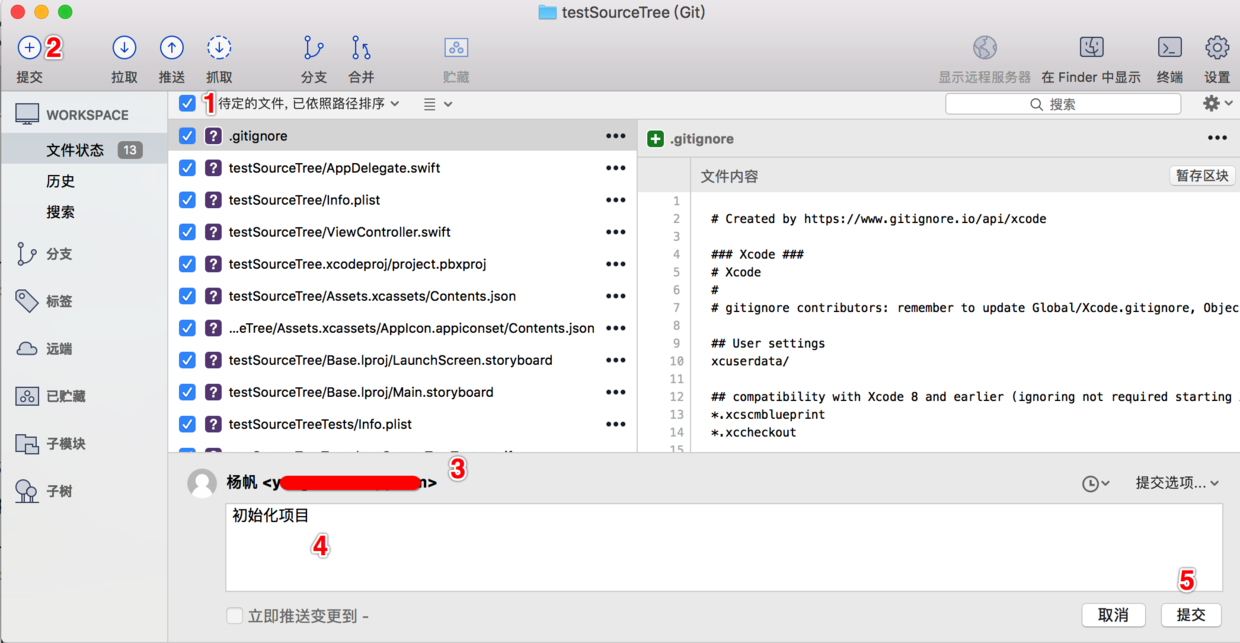Click the Commit (提交) toolbar icon

click(x=29, y=47)
